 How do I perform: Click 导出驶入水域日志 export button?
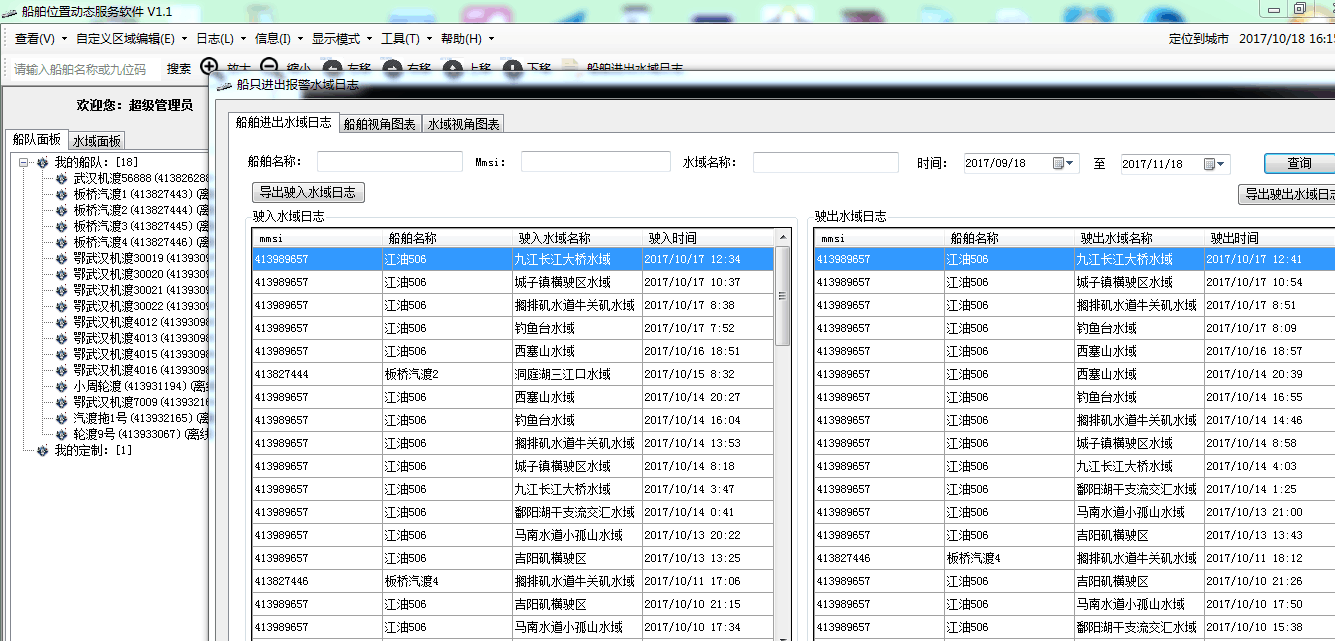click(309, 193)
